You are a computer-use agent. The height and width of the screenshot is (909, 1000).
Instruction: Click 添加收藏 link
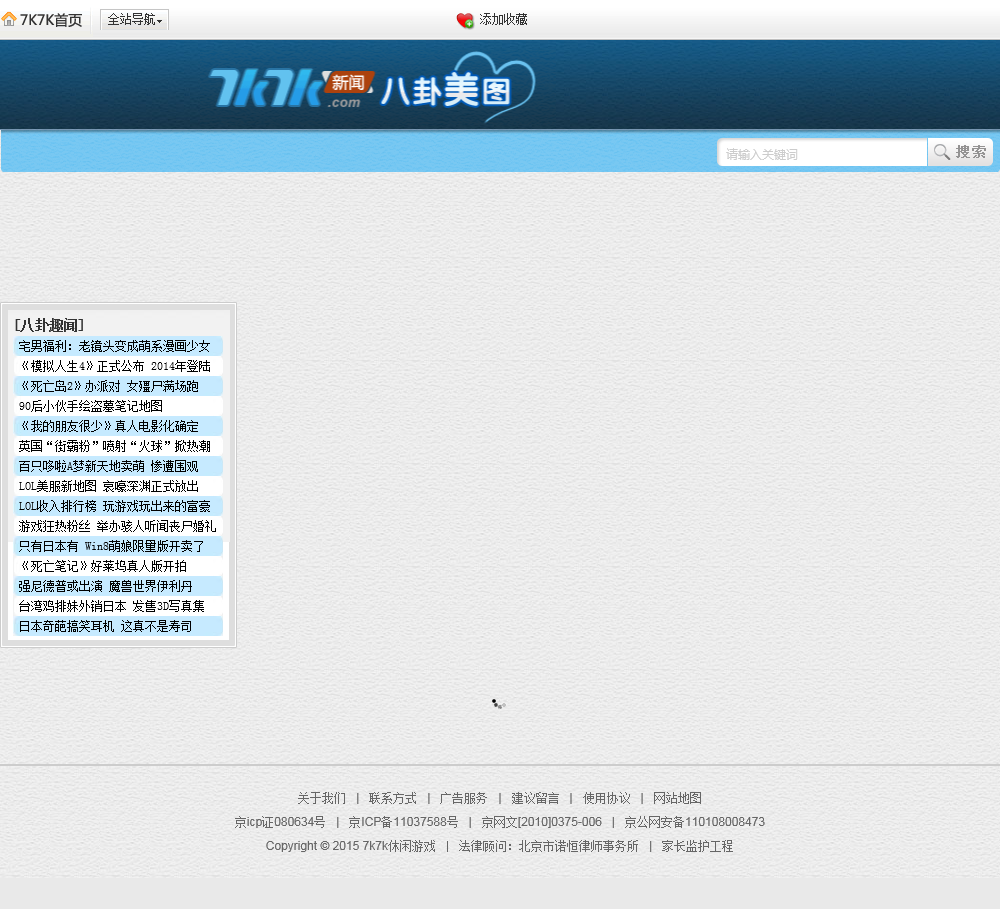point(503,20)
